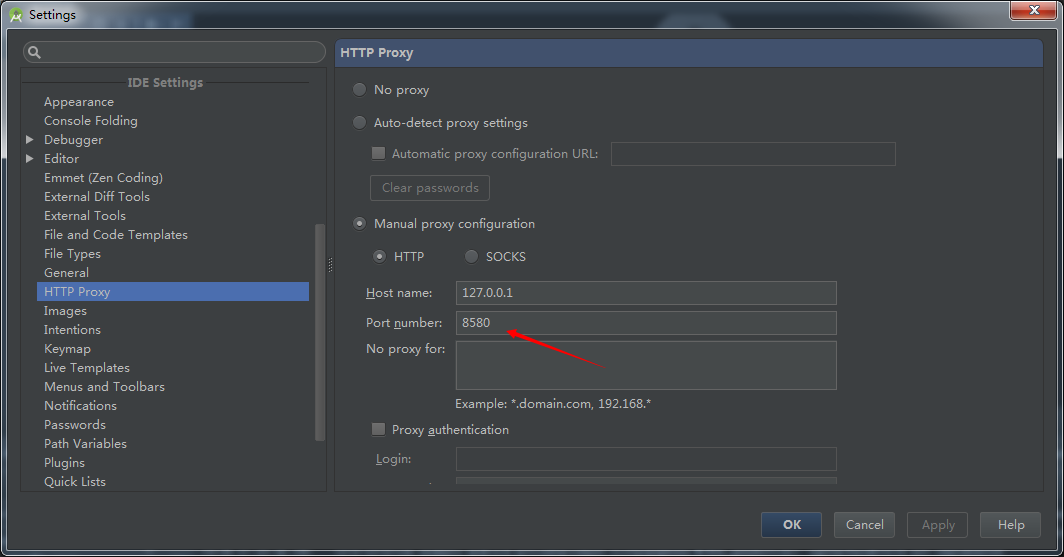
Task: Open Passwords settings
Action: pos(75,425)
